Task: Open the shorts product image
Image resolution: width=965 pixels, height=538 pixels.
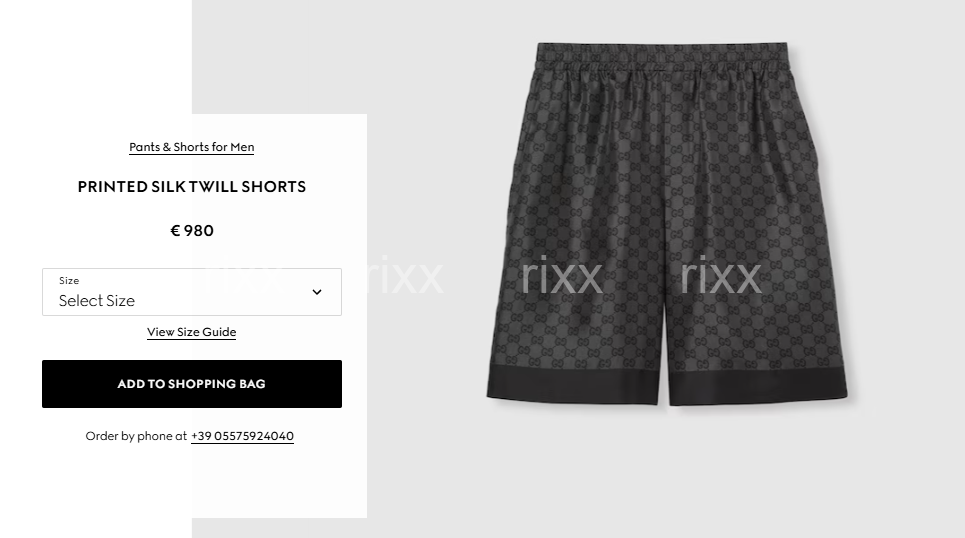Action: (667, 224)
